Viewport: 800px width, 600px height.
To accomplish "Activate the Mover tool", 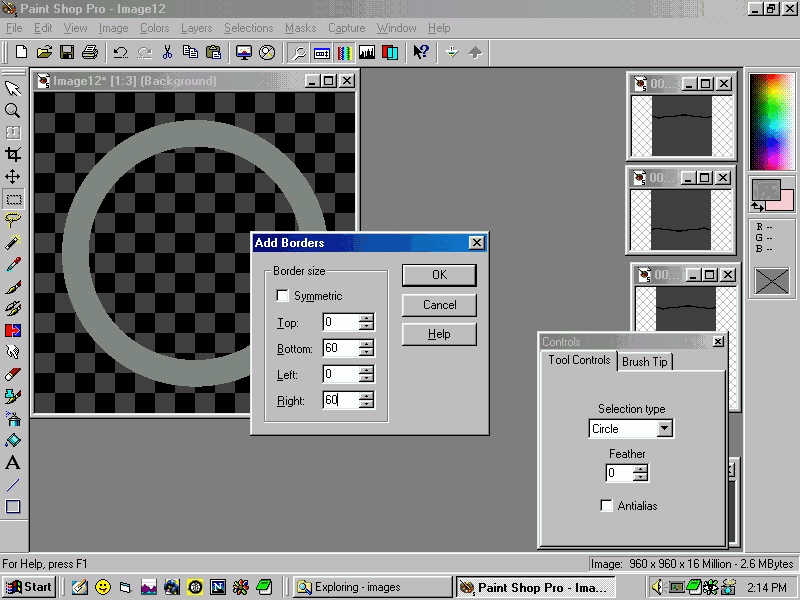I will coord(13,177).
